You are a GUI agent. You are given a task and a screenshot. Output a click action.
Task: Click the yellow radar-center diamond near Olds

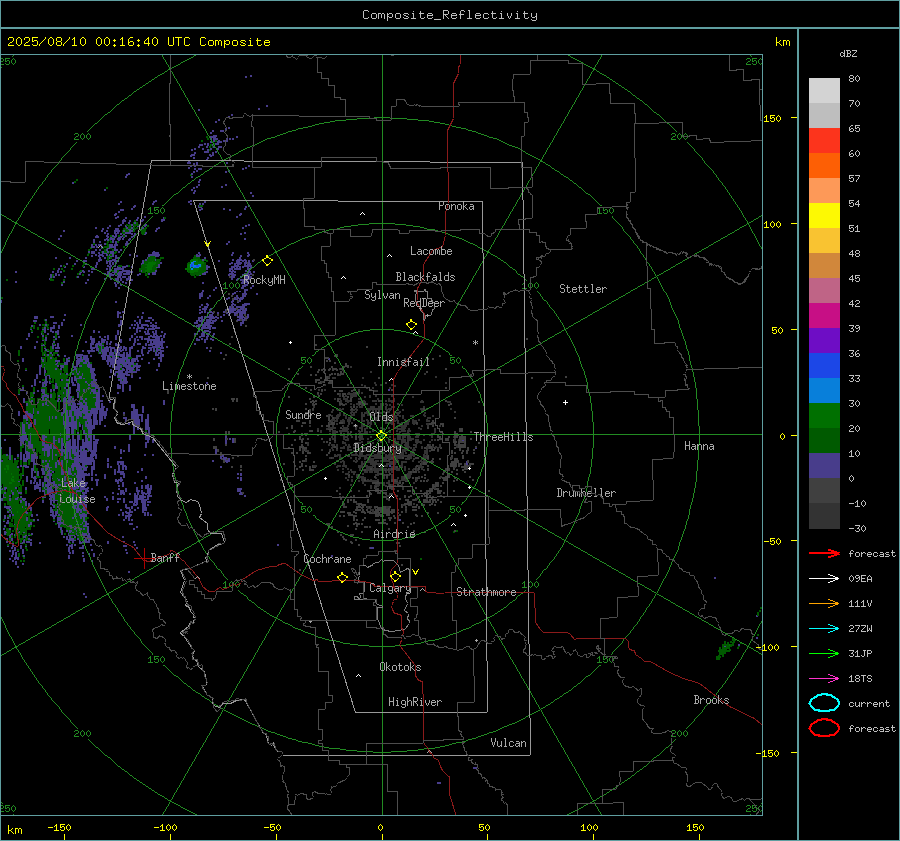pos(381,436)
